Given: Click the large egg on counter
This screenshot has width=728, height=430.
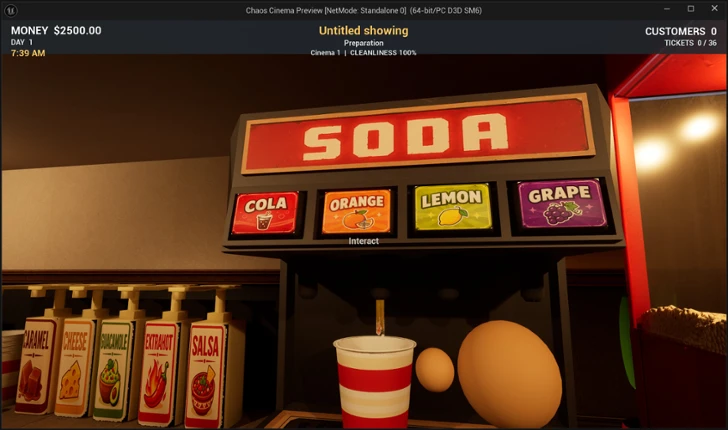Looking at the screenshot, I should coord(509,374).
